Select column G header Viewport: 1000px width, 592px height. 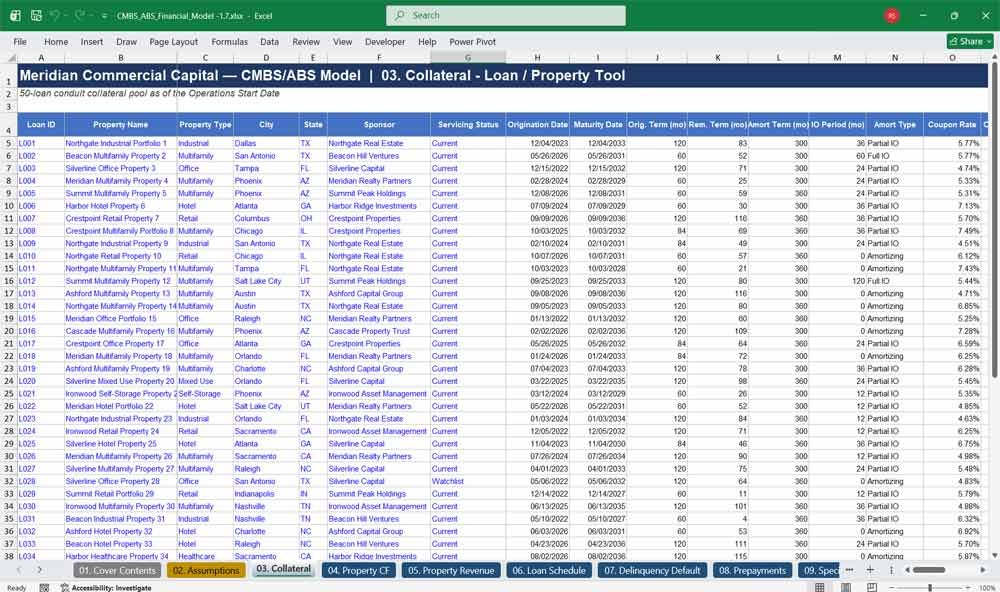point(468,57)
